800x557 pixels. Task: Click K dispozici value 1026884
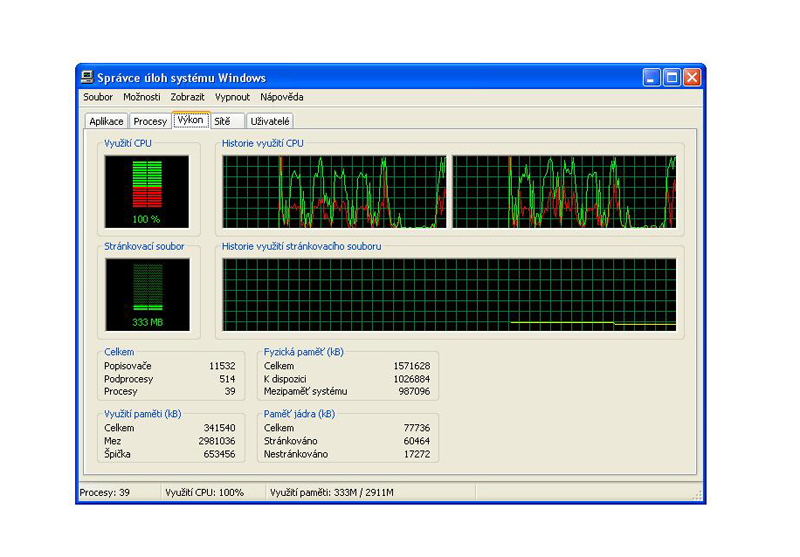tap(412, 379)
